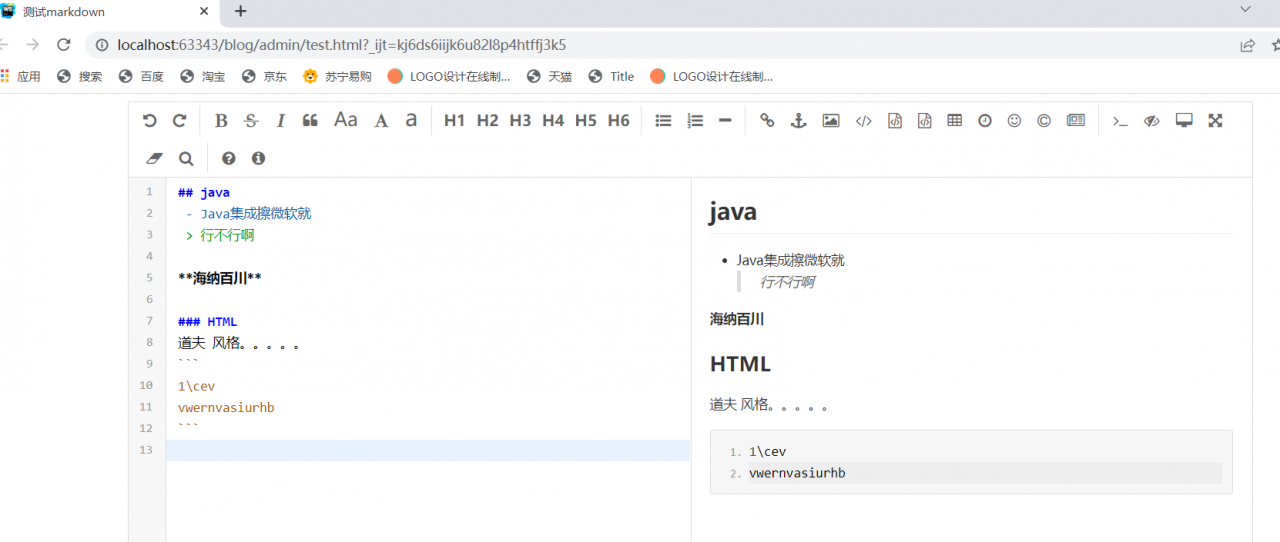Toggle live preview watch with eye-slash icon
This screenshot has width=1280, height=542.
coord(1152,121)
